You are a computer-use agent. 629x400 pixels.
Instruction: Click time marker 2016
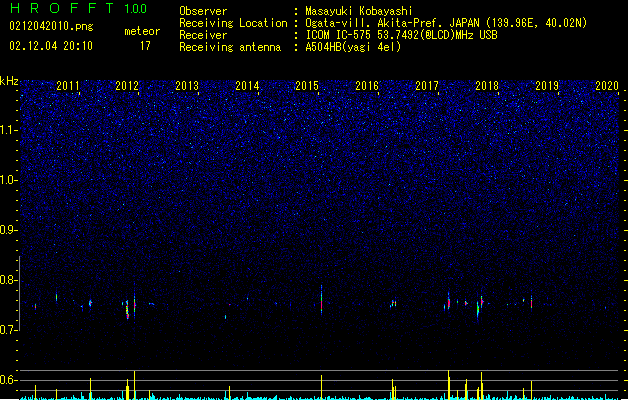click(367, 86)
